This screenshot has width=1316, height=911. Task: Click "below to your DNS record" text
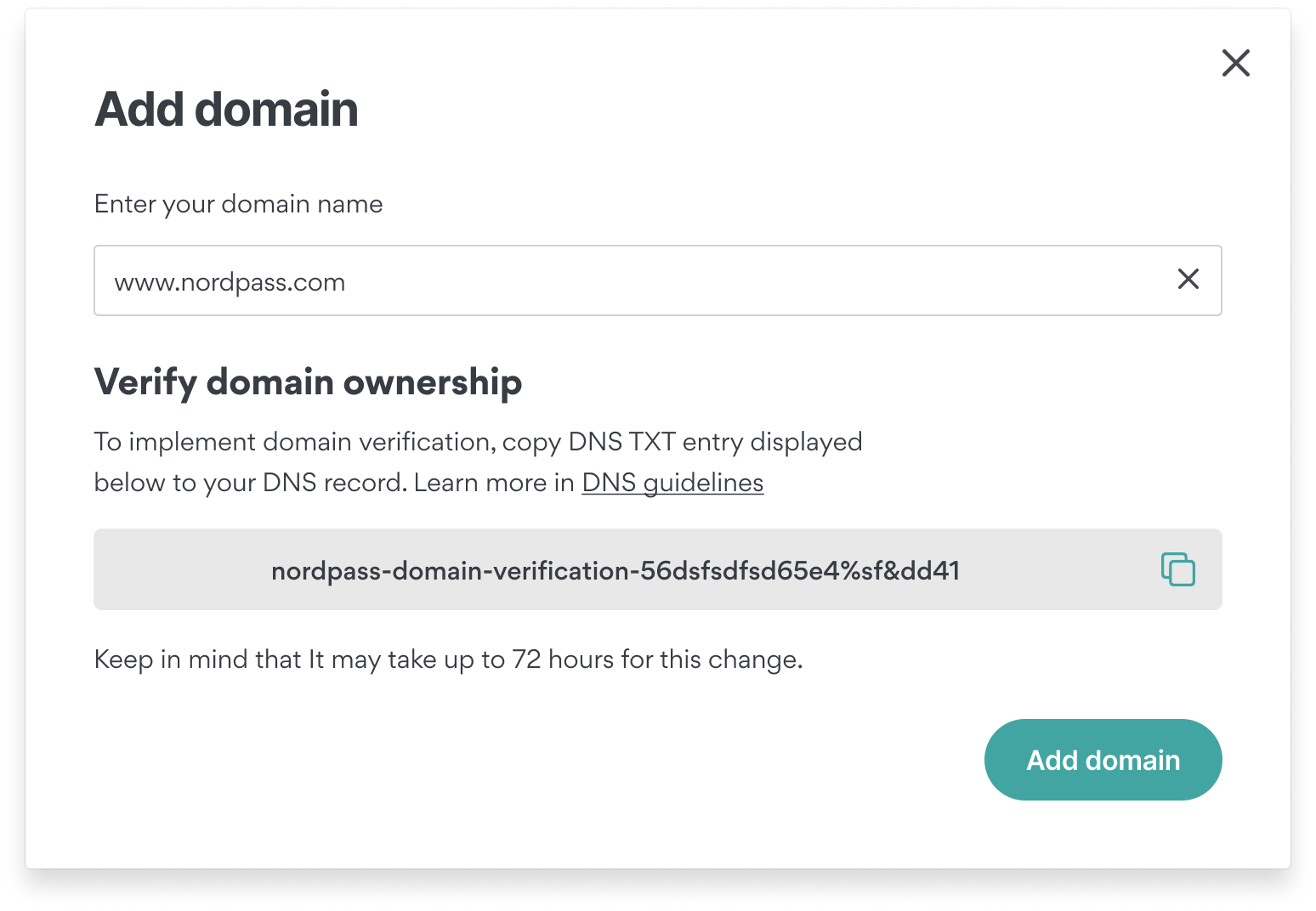[x=250, y=483]
